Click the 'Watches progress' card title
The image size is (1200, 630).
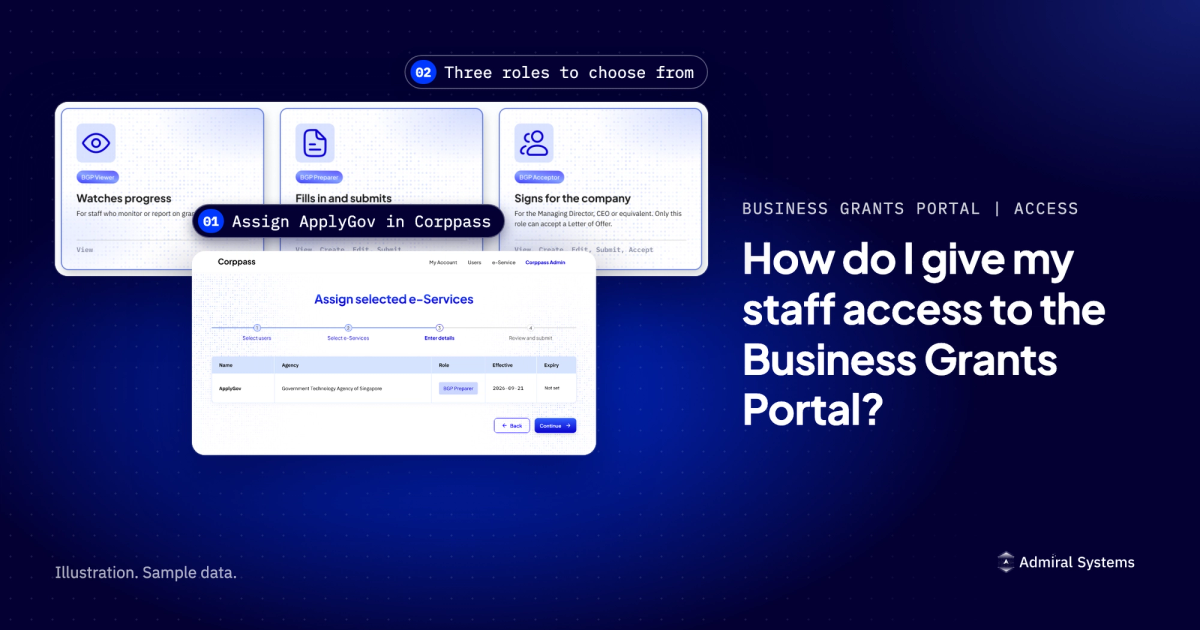(124, 199)
